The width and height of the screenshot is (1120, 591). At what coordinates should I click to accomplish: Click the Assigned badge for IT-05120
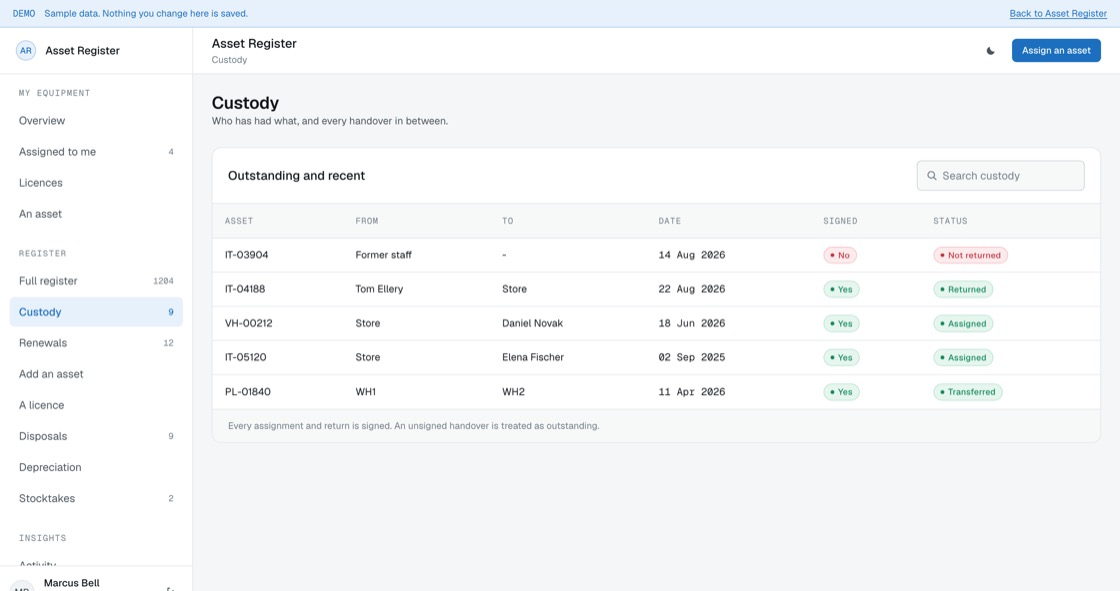pos(963,357)
